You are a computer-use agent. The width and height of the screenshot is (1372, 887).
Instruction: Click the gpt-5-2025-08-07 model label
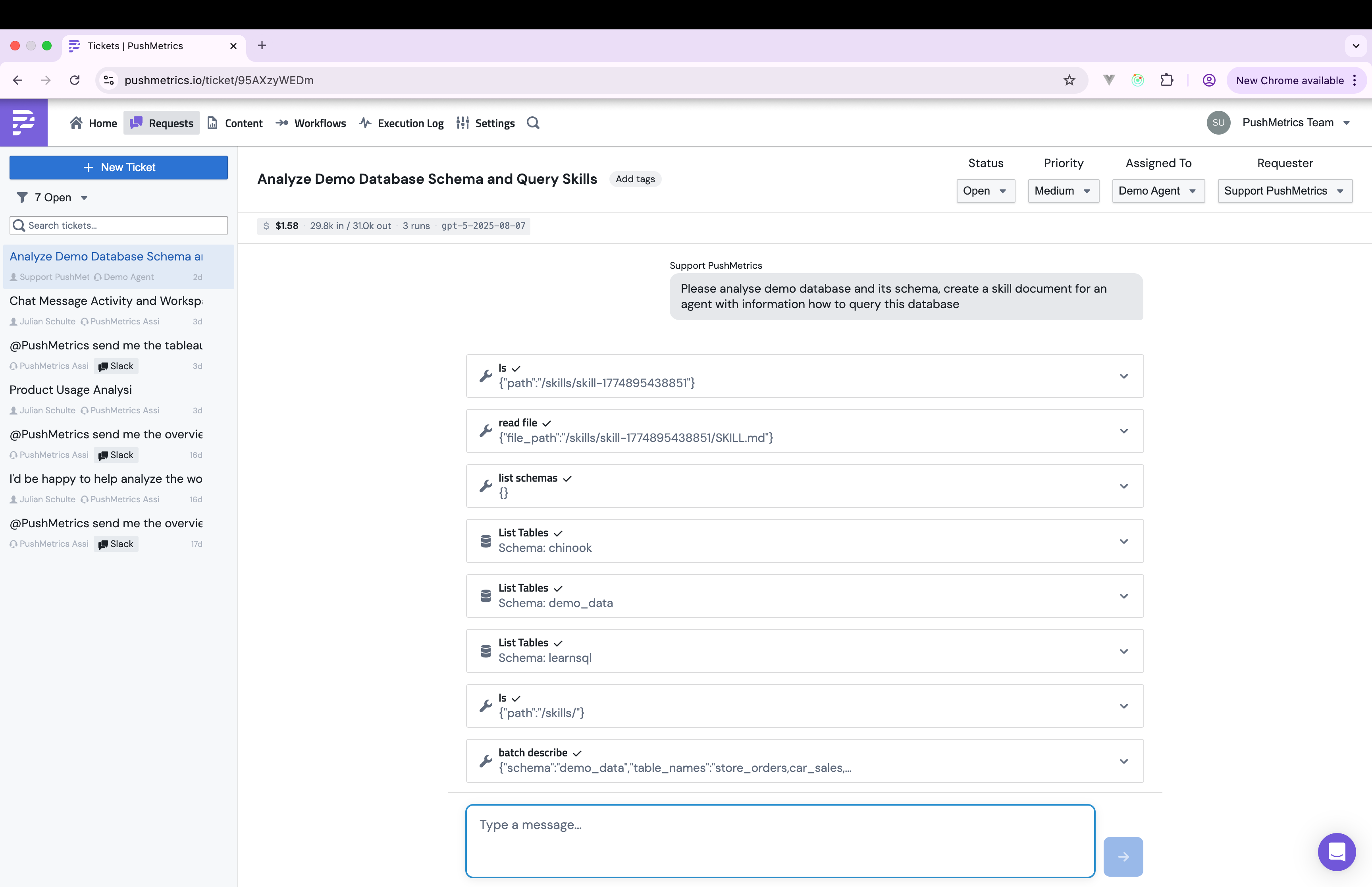(484, 226)
